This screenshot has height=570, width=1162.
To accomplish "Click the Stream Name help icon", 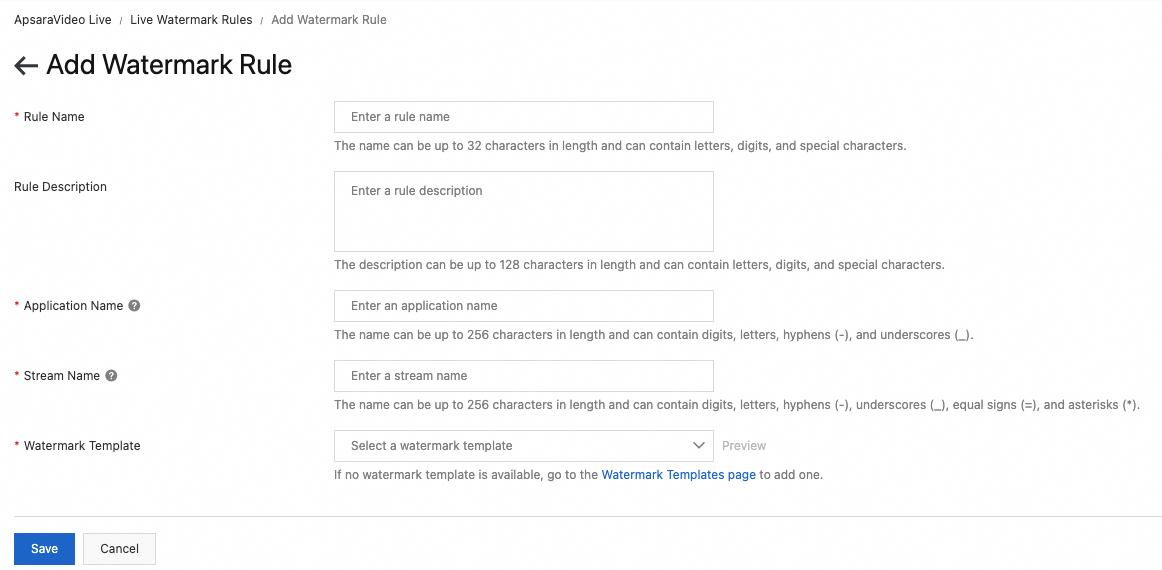I will (111, 376).
